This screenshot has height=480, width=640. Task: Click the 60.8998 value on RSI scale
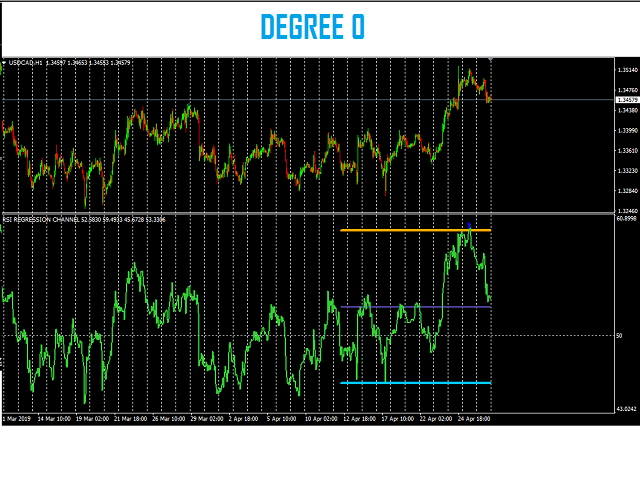[627, 219]
